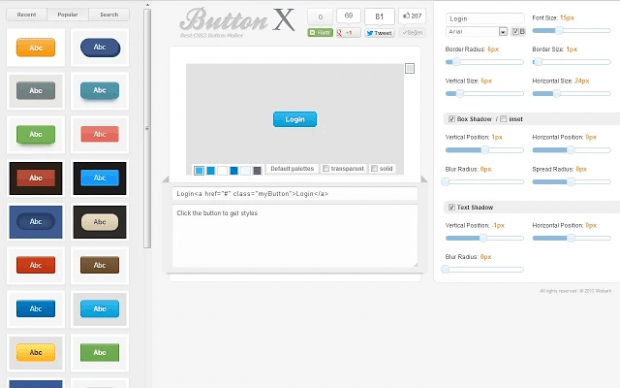Click the Border Radius slider handle

click(x=457, y=62)
